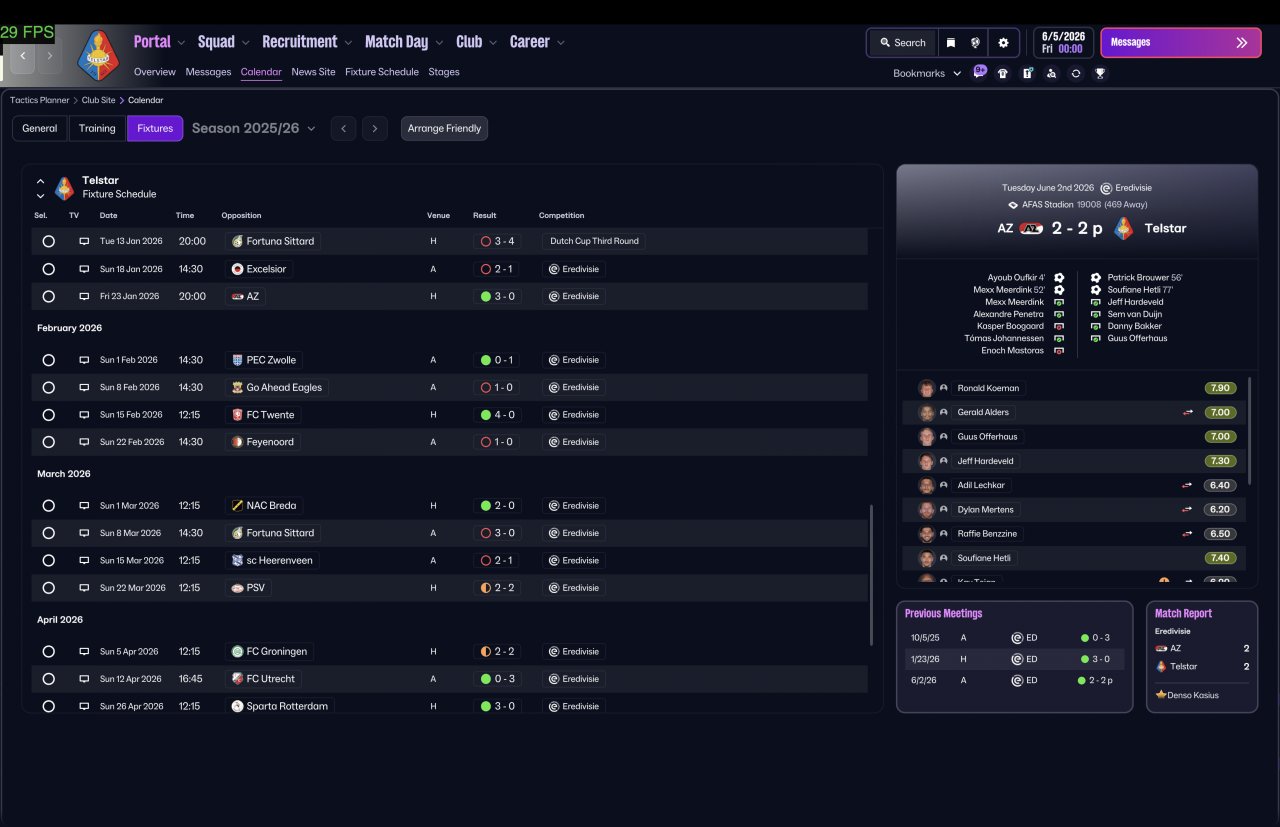Switch to the General calendar tab
The width and height of the screenshot is (1280, 827).
pos(40,128)
